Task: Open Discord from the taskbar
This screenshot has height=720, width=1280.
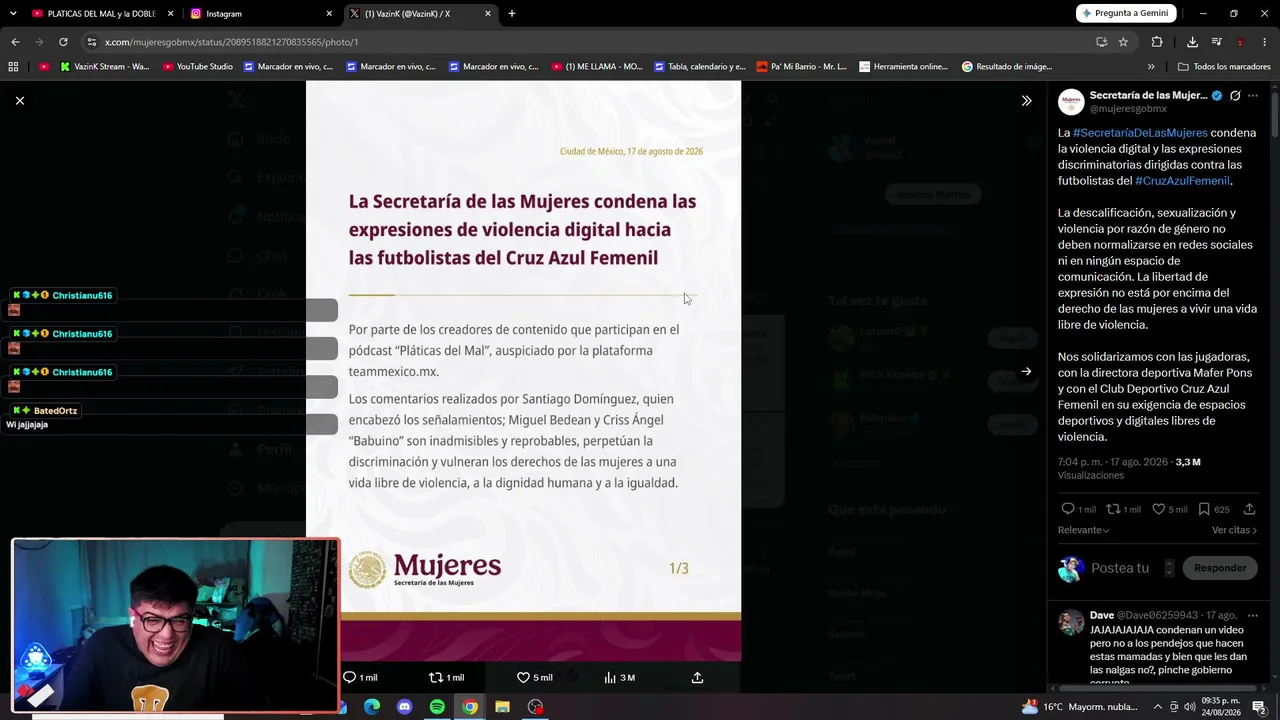Action: coord(404,707)
